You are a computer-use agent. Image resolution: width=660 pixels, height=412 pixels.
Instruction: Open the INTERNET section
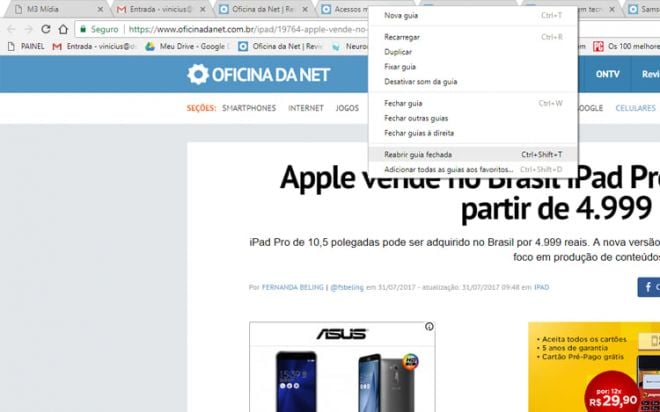click(306, 108)
